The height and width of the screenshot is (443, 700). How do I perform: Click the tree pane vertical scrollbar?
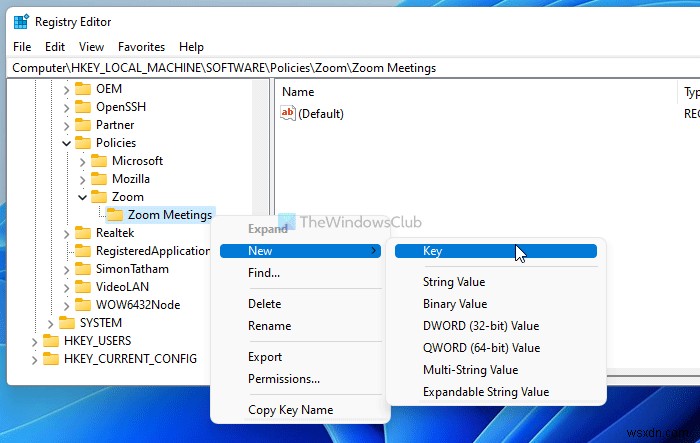260,147
